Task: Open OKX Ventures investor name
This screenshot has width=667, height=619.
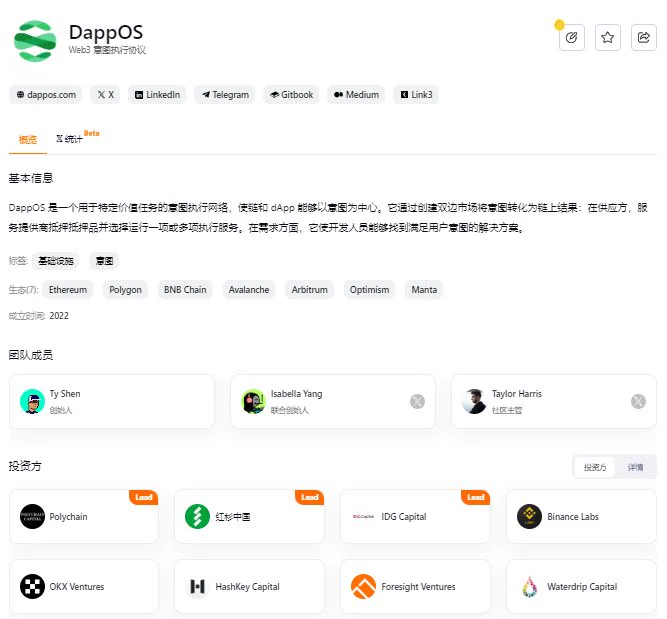Action: tap(77, 586)
